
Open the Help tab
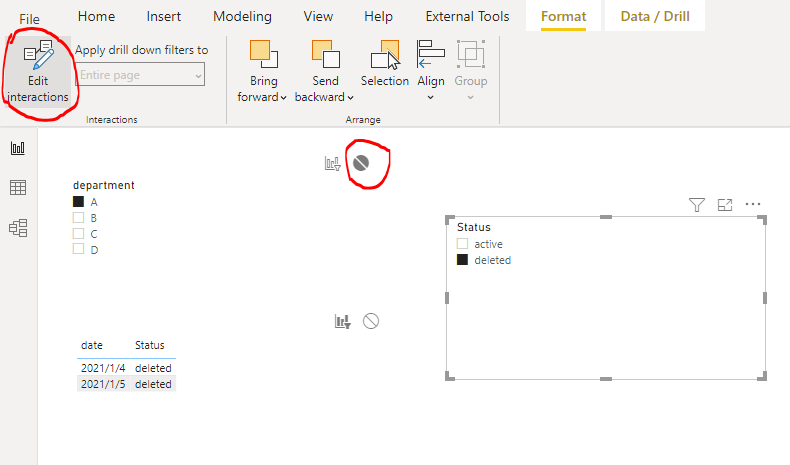[x=378, y=16]
